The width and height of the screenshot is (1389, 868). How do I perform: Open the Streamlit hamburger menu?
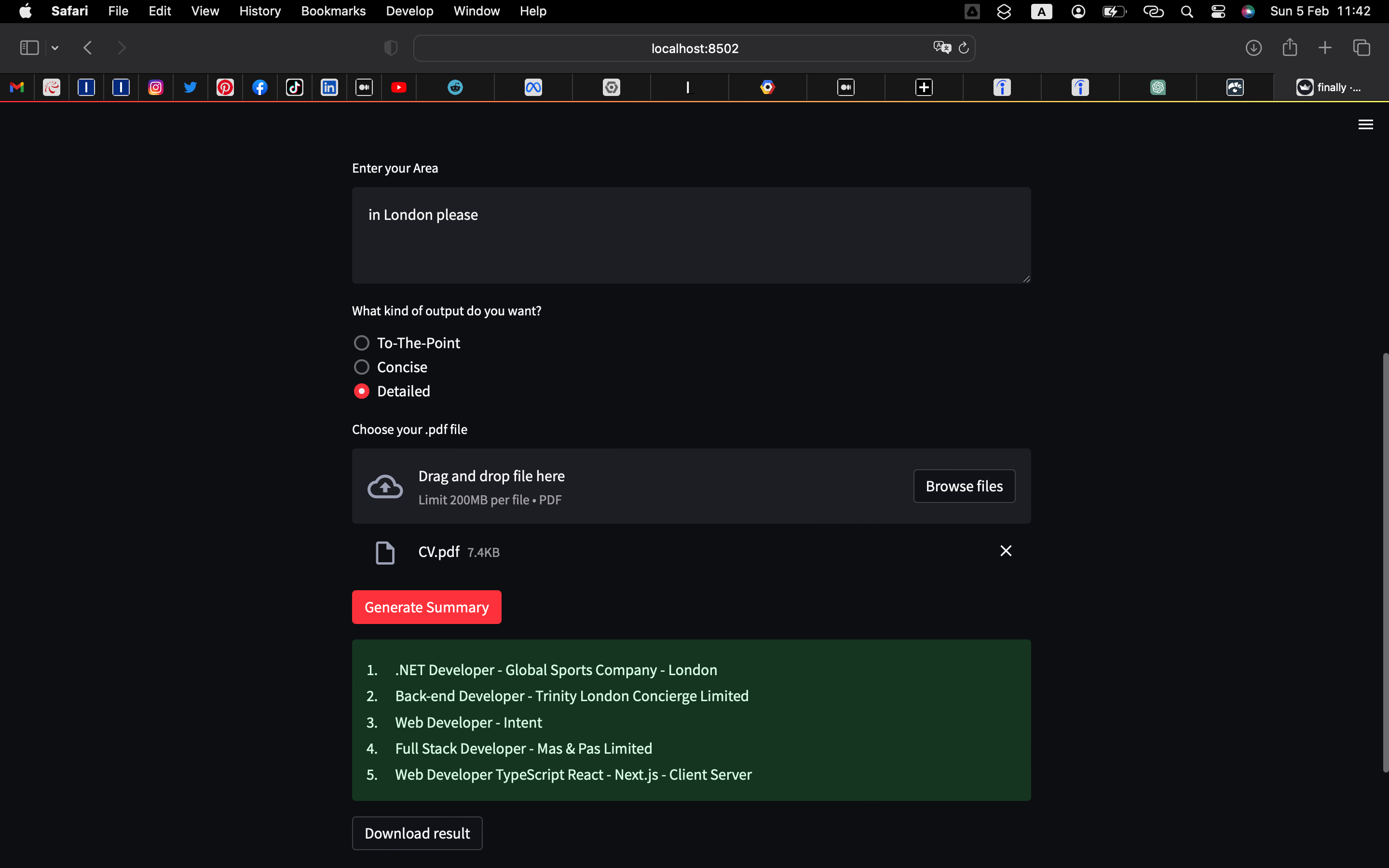coord(1365,124)
